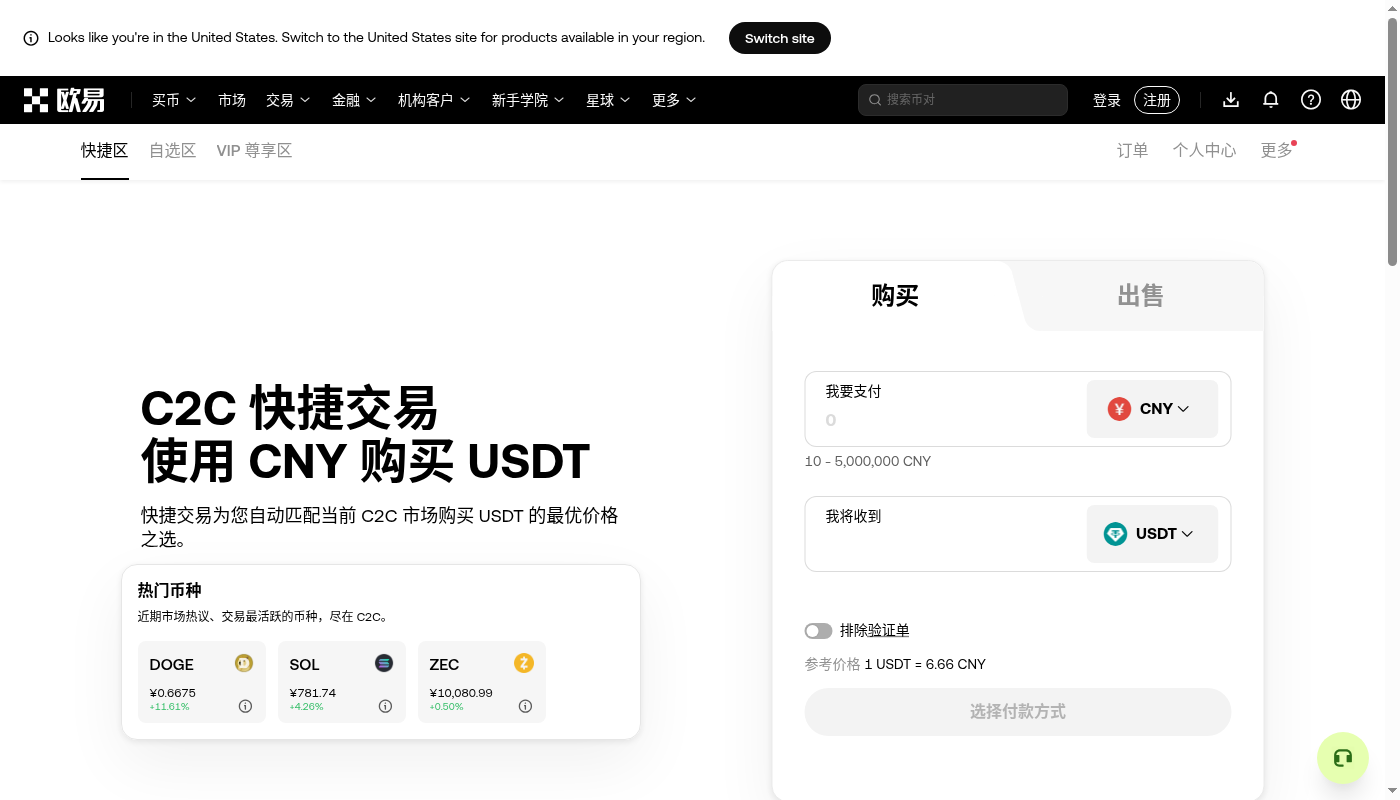Click the OKX logo in the header

coord(64,100)
